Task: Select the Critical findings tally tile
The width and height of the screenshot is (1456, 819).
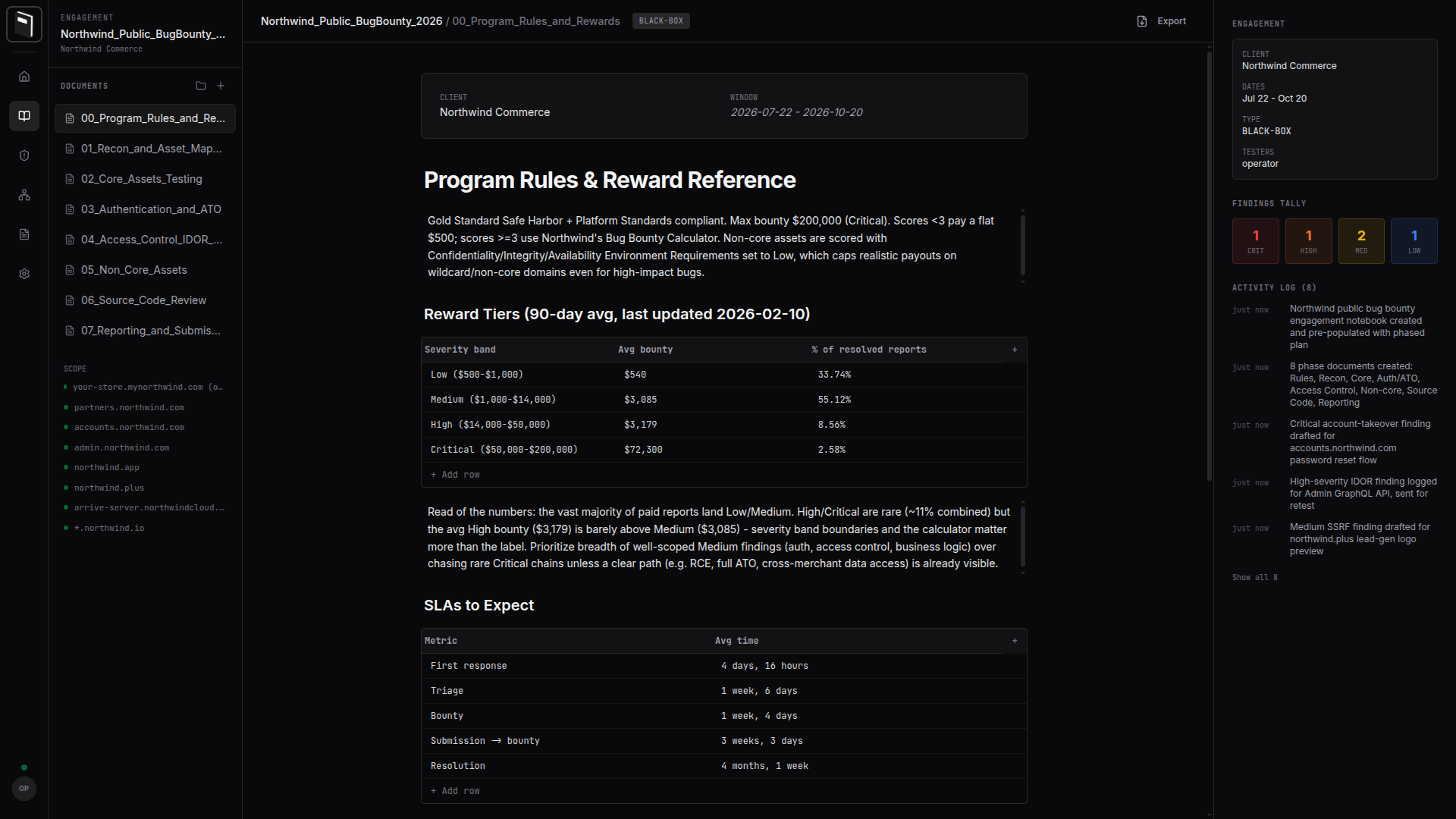Action: tap(1256, 241)
